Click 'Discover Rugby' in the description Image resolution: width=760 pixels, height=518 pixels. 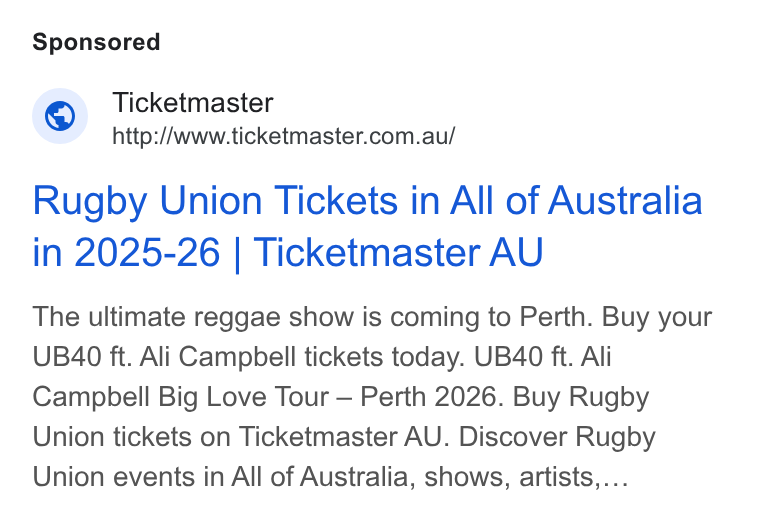pyautogui.click(x=557, y=437)
